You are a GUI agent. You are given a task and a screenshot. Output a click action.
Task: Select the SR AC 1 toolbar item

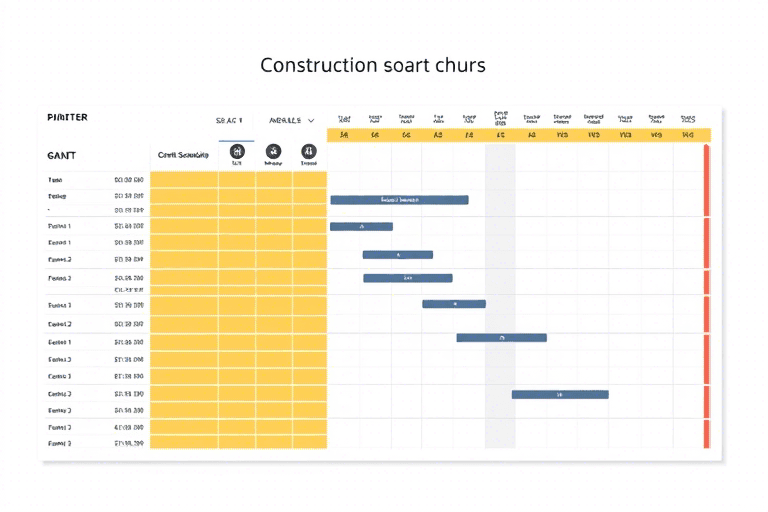(229, 120)
